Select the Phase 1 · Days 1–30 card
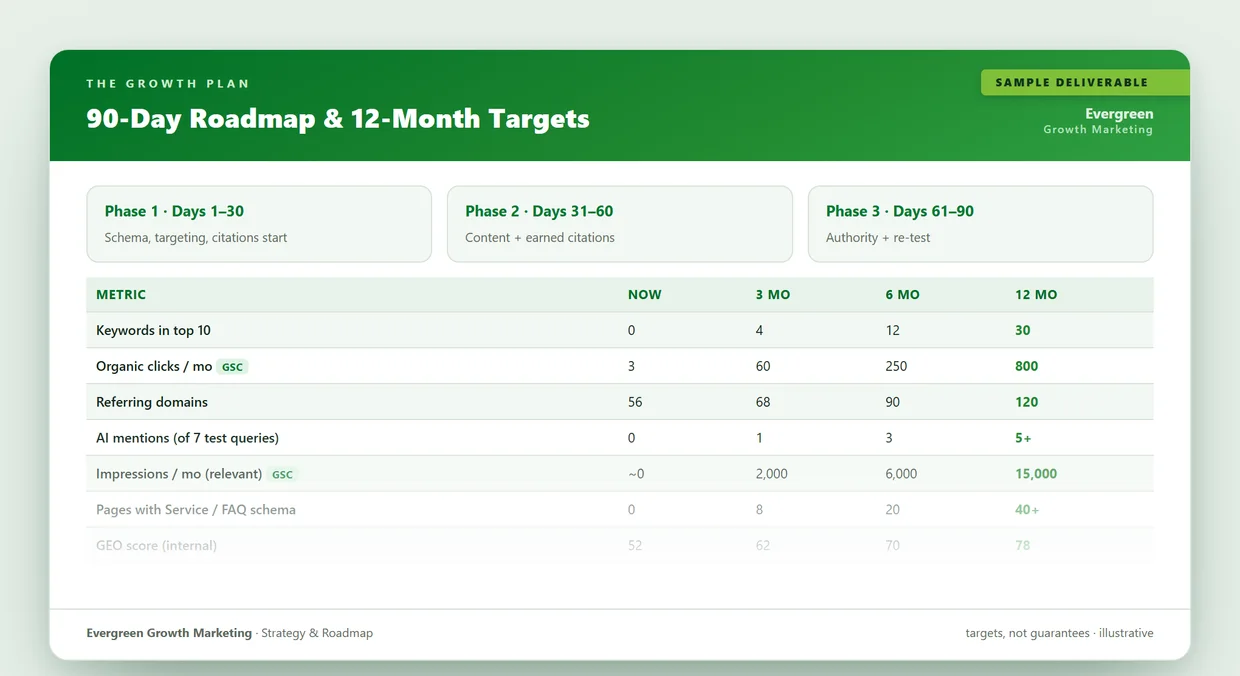Screen dimensions: 1240x676 pyautogui.click(x=259, y=224)
